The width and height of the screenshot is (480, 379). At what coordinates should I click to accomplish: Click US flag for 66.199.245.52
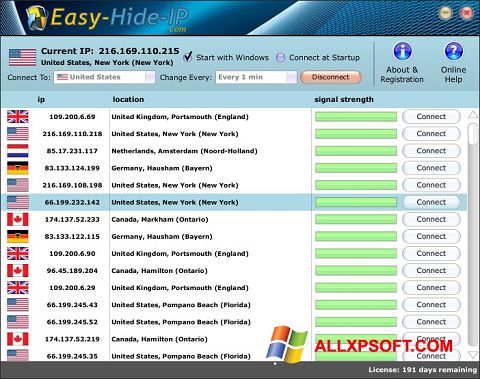(x=18, y=322)
